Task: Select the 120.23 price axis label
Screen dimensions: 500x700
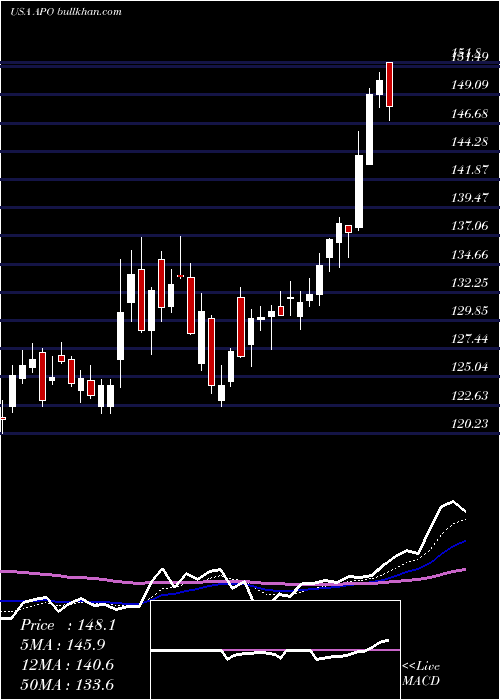Action: click(470, 423)
